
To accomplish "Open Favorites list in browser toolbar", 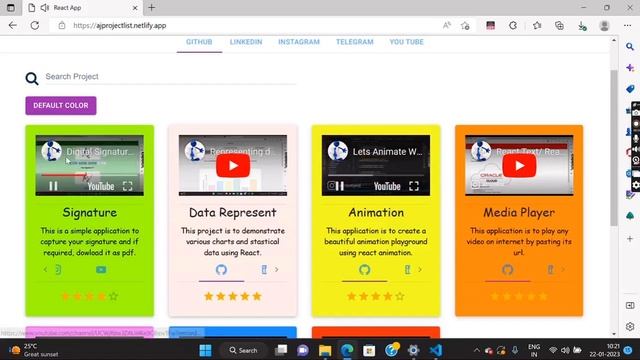I will click(x=537, y=25).
